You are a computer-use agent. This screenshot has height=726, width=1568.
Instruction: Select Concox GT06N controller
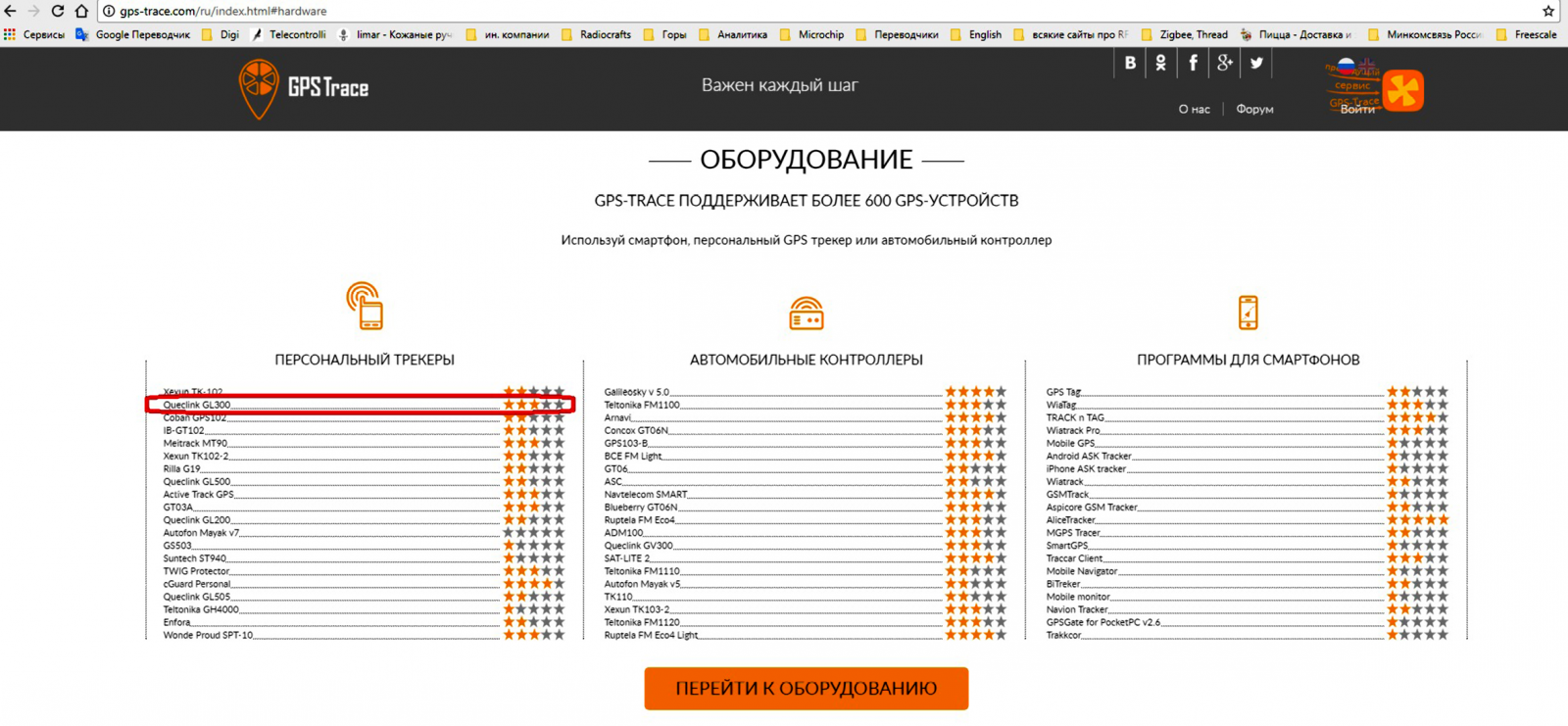[806, 430]
